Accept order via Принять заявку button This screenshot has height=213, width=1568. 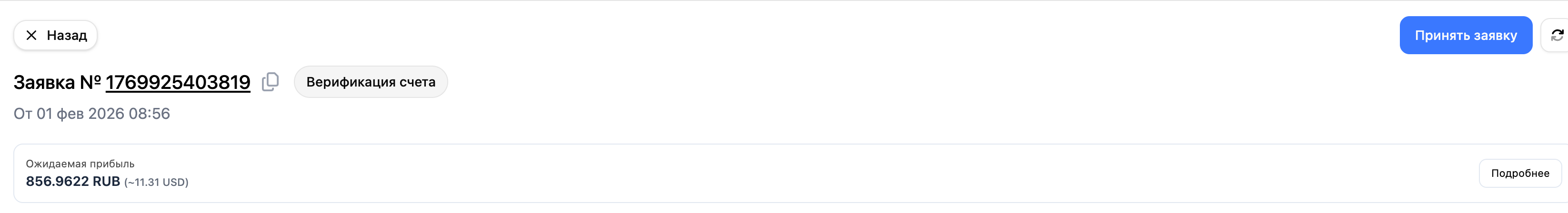(1465, 35)
